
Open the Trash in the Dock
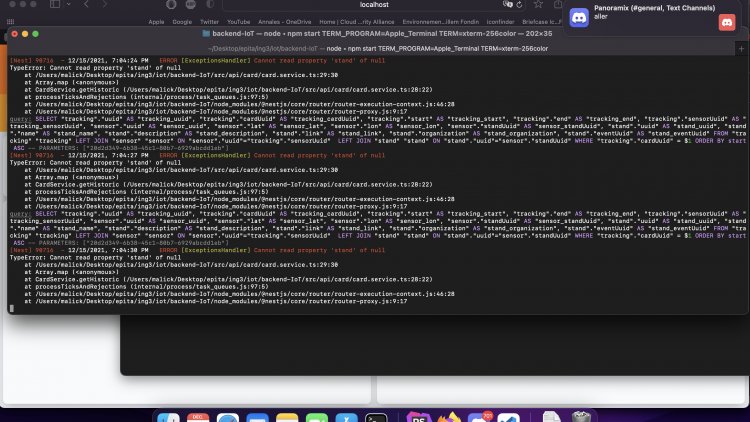pos(581,417)
